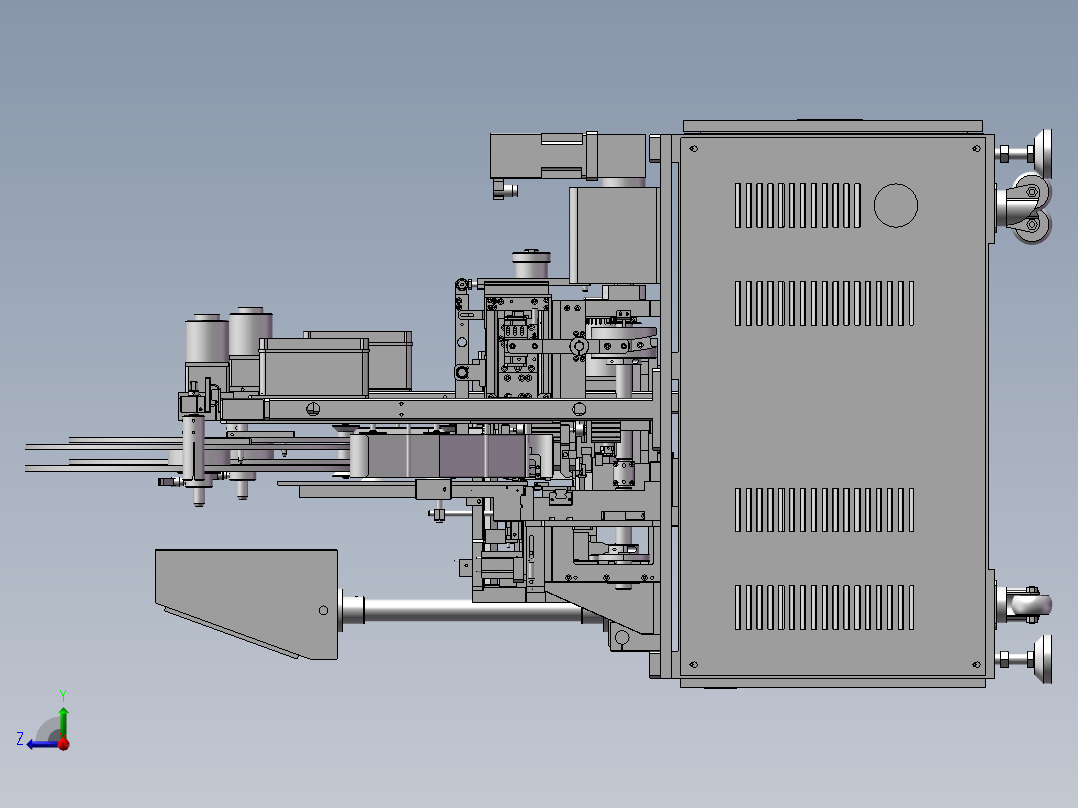Select the second row of ventilation slots
The image size is (1078, 808).
pyautogui.click(x=824, y=303)
